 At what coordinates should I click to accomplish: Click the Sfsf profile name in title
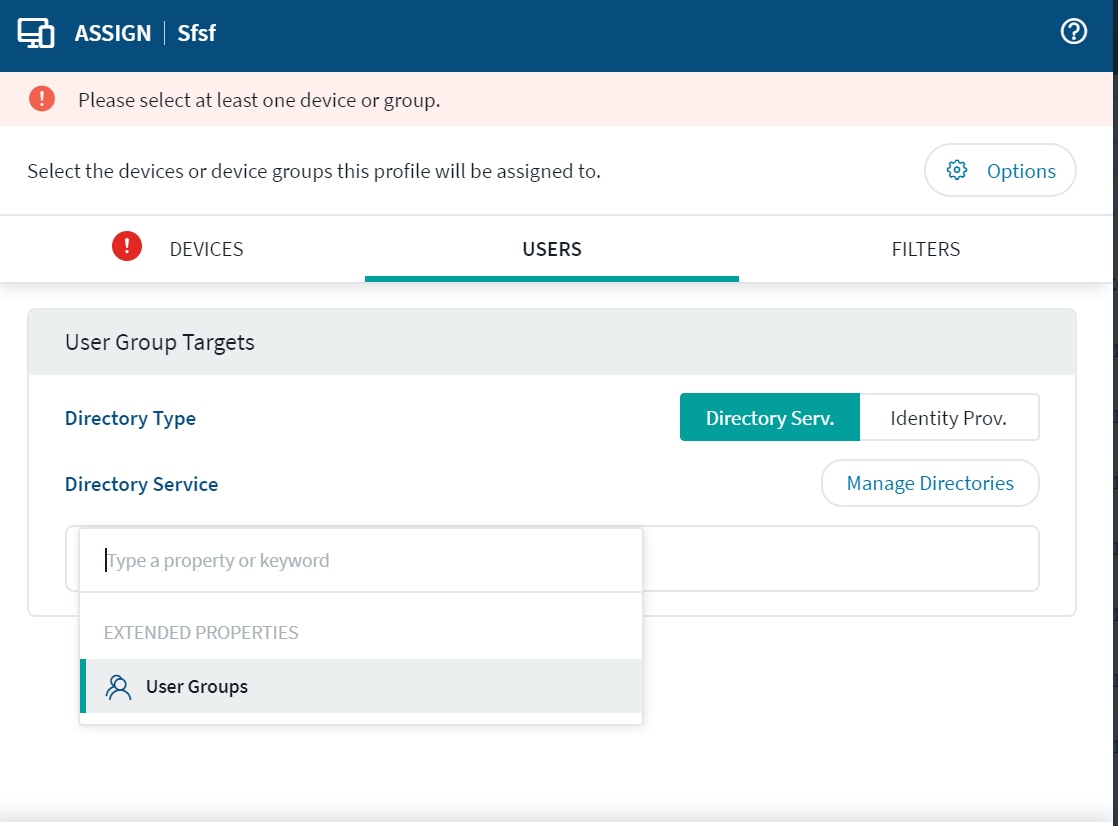click(x=196, y=33)
